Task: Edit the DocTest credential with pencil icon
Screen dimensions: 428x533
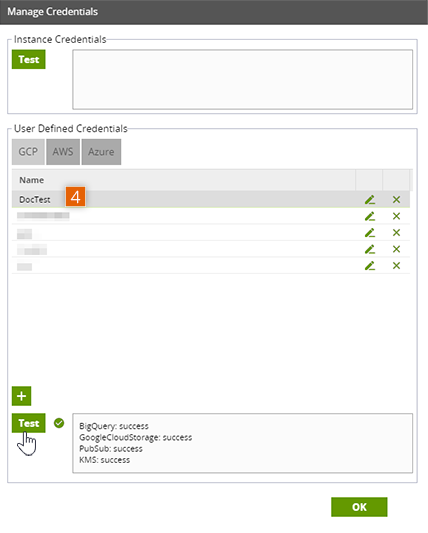Action: tap(370, 200)
